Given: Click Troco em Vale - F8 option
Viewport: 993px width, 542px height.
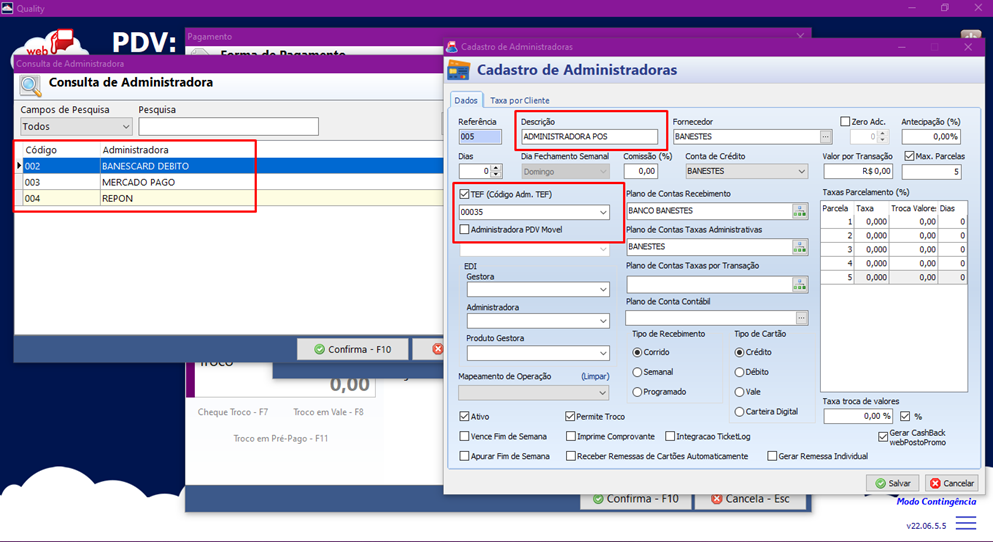Looking at the screenshot, I should [328, 412].
